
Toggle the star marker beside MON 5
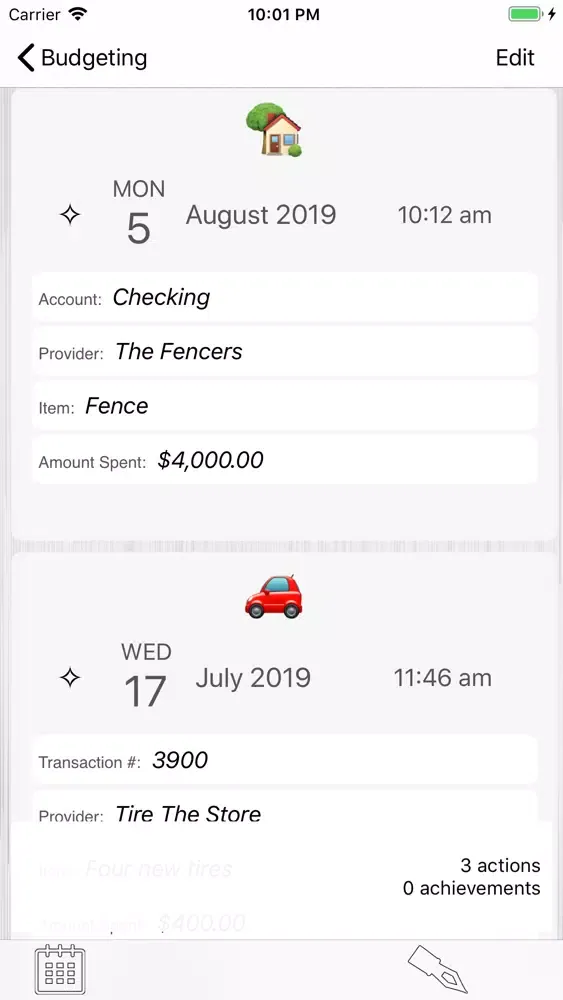pyautogui.click(x=69, y=216)
